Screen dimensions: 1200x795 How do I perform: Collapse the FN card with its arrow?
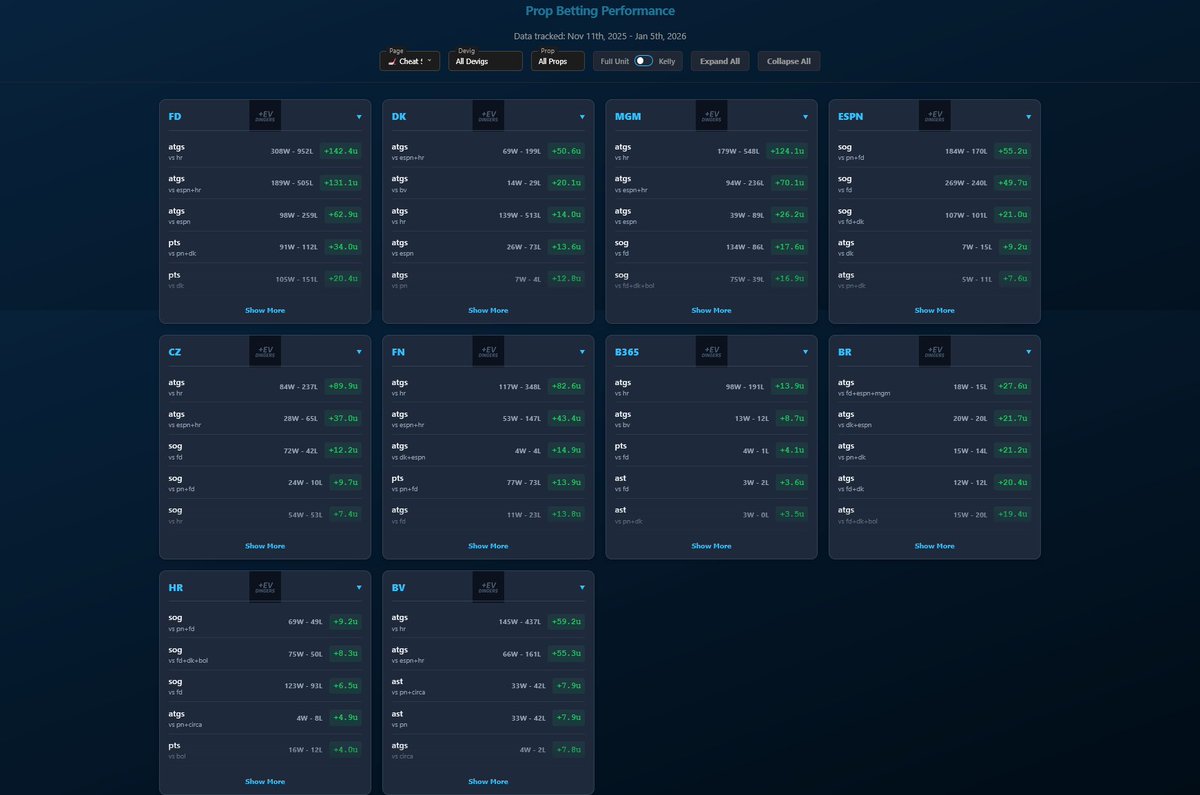582,353
